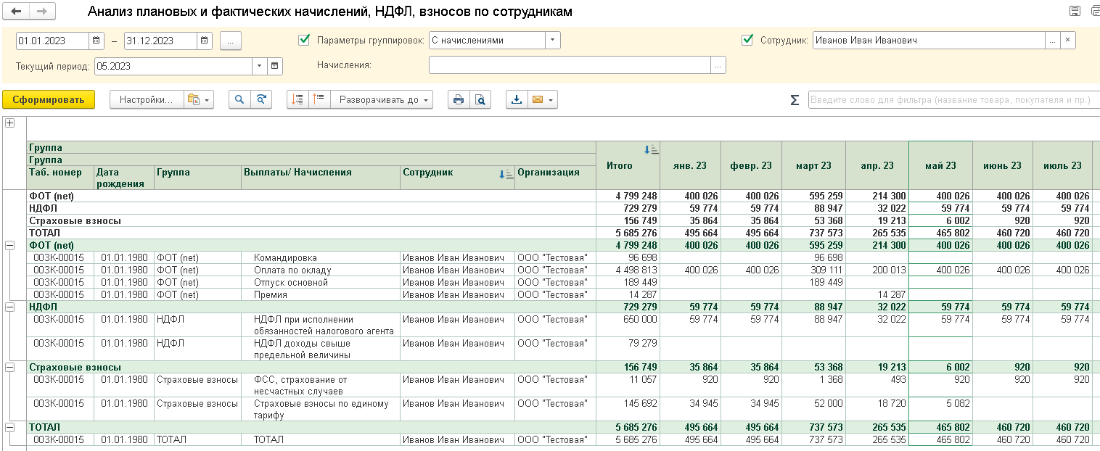
Task: Go back with the left arrow button
Action: coord(17,12)
